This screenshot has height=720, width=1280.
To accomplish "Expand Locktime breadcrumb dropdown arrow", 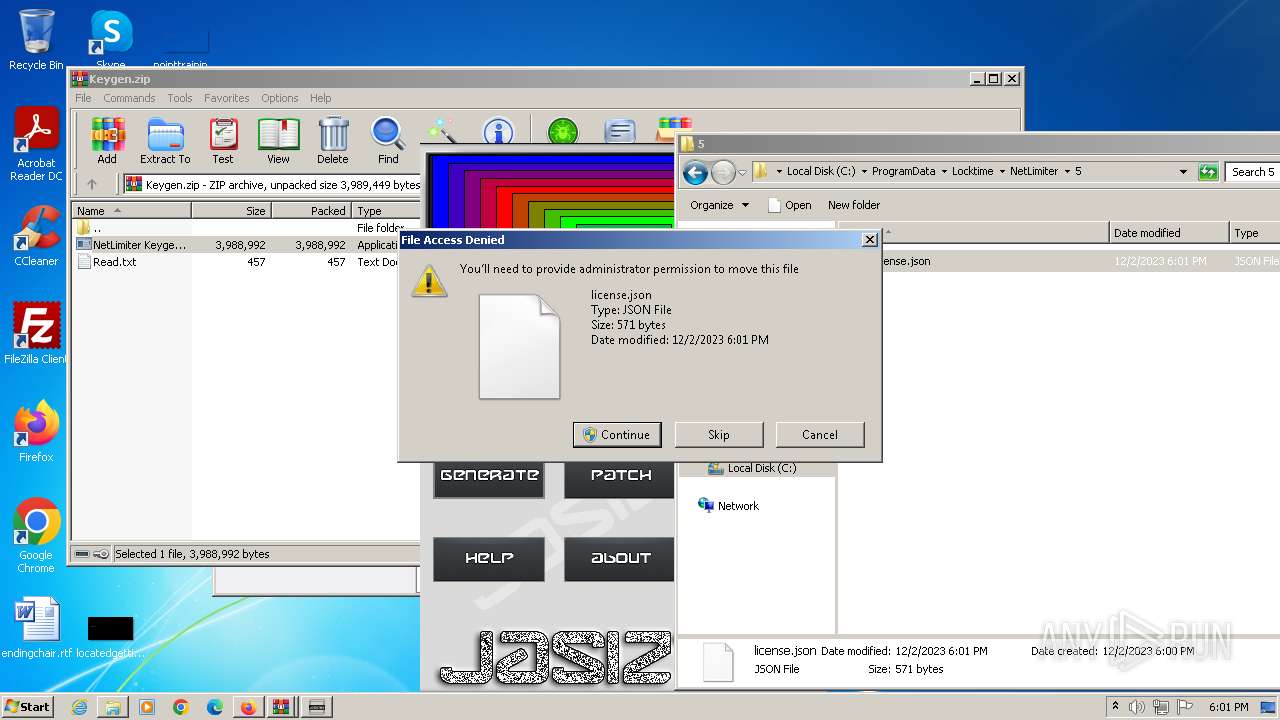I will (1002, 171).
